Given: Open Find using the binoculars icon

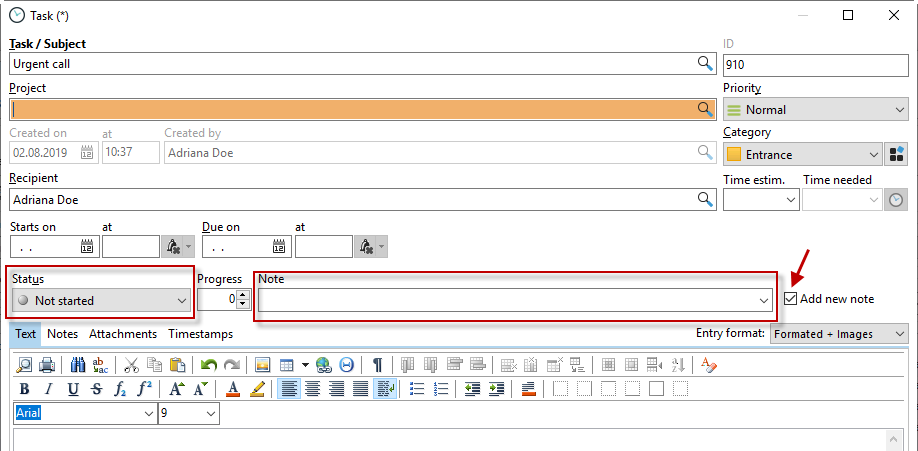Looking at the screenshot, I should pos(79,365).
